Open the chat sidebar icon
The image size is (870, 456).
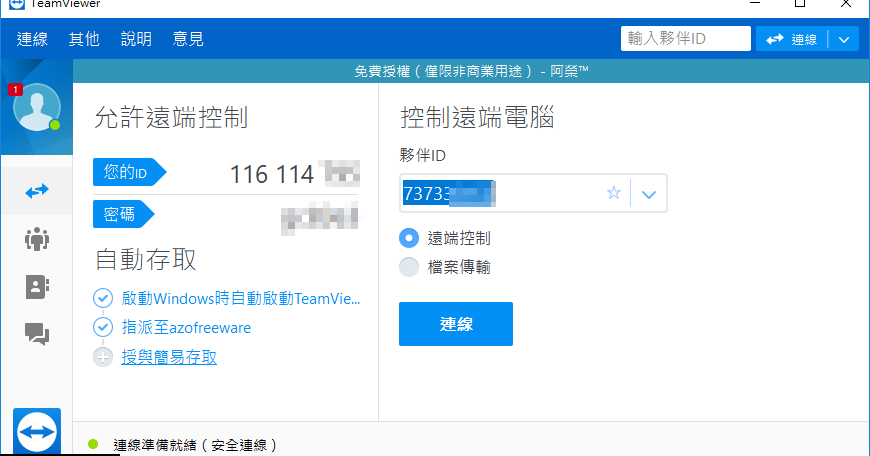(x=37, y=334)
